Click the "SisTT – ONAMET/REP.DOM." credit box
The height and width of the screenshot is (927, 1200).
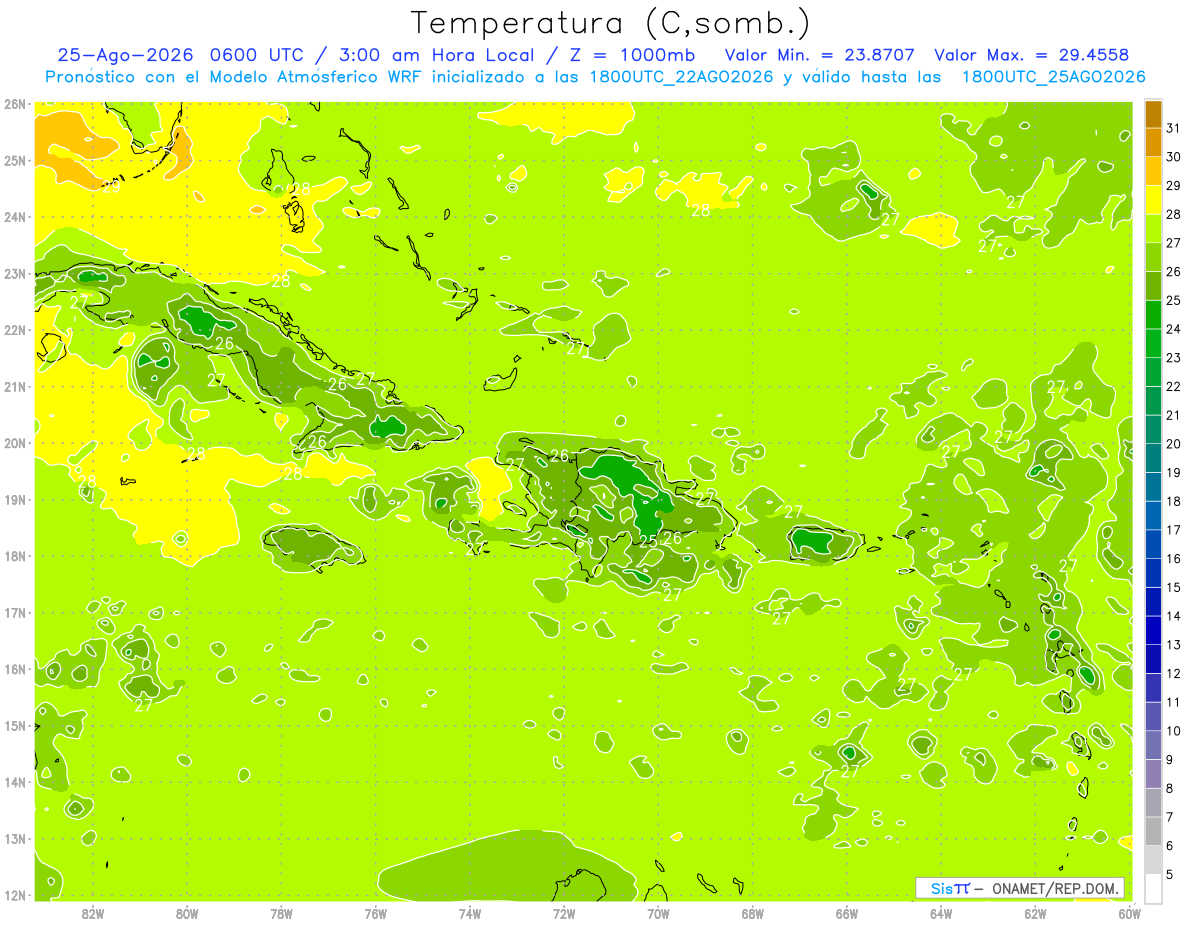tap(1020, 888)
